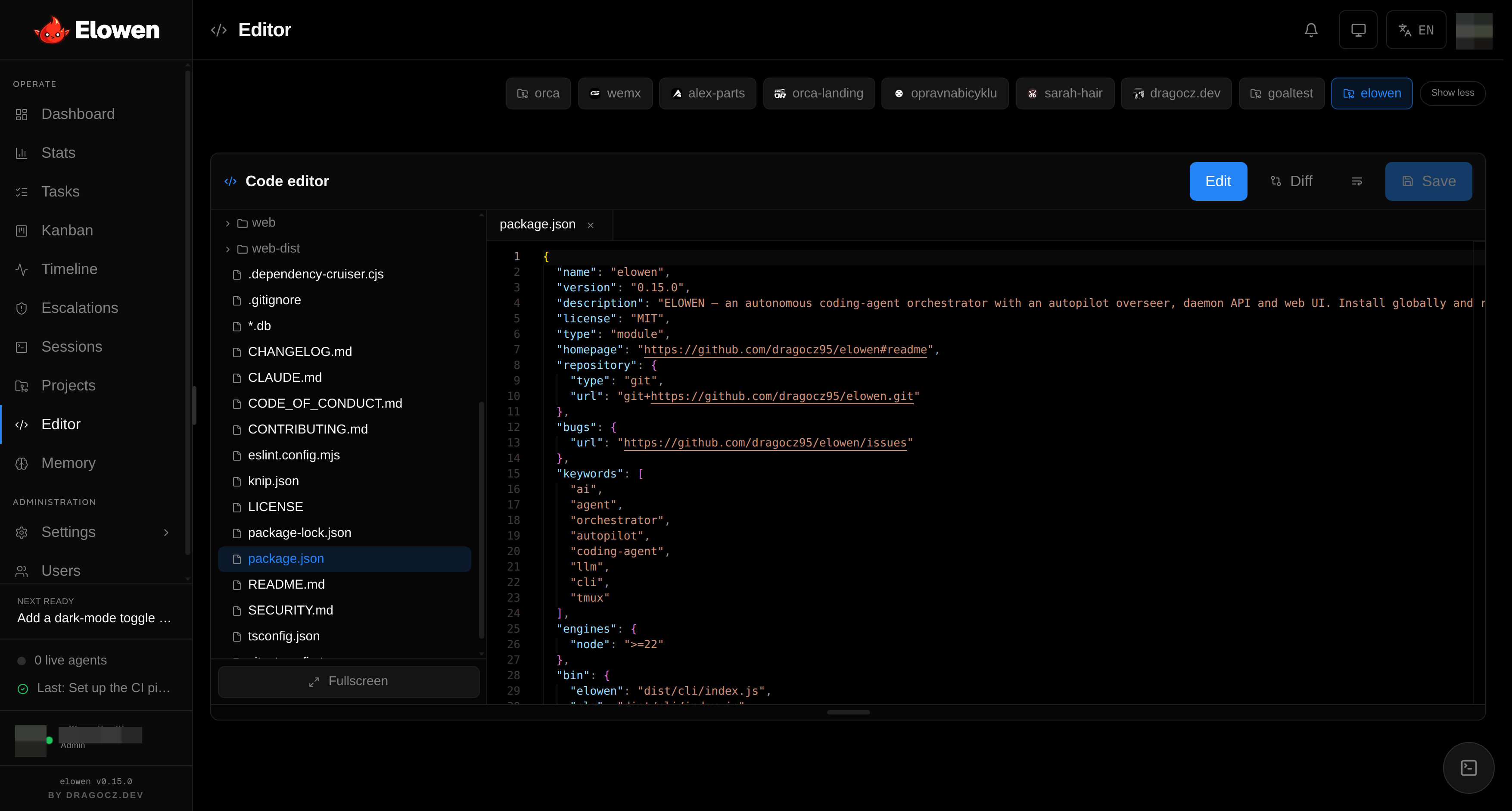This screenshot has width=1512, height=811.
Task: Open knip.json file
Action: [x=345, y=481]
